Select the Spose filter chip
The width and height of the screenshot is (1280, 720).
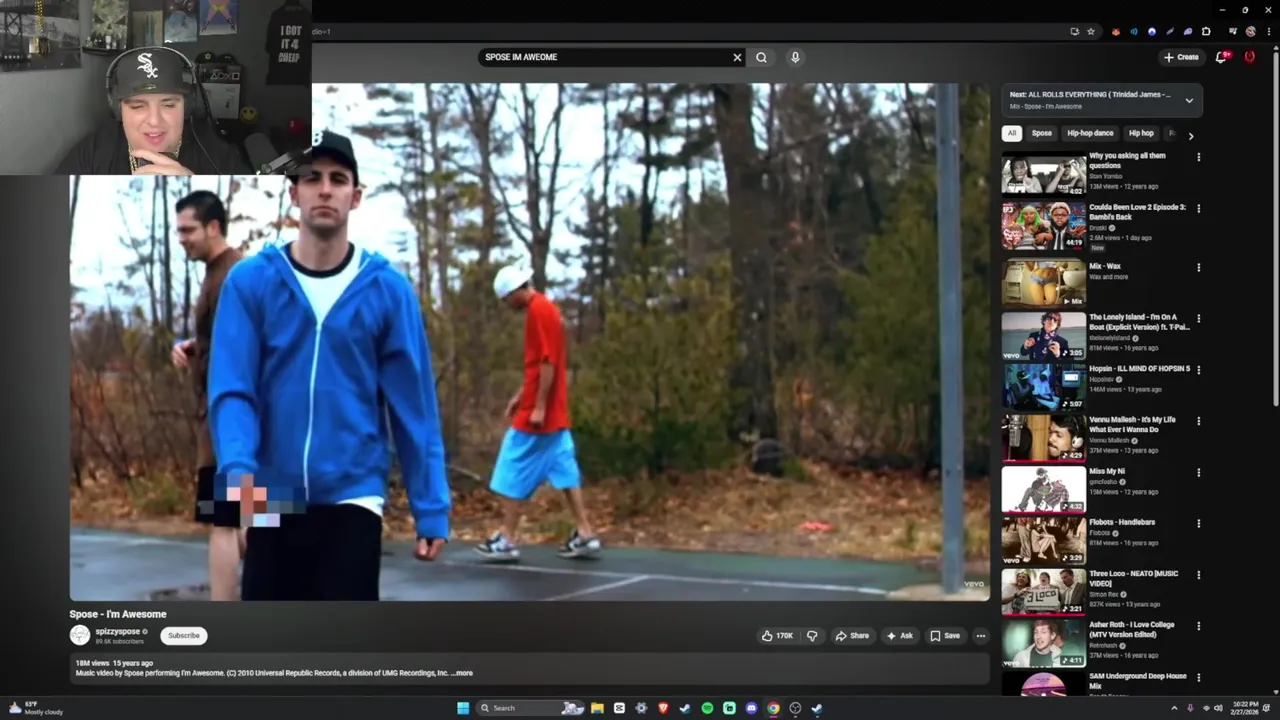point(1042,133)
